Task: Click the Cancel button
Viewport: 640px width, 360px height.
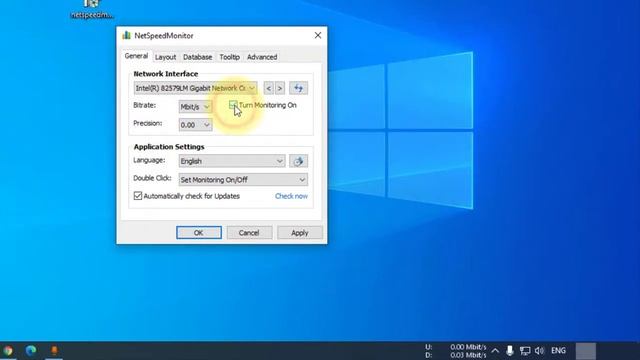Action: (x=249, y=233)
